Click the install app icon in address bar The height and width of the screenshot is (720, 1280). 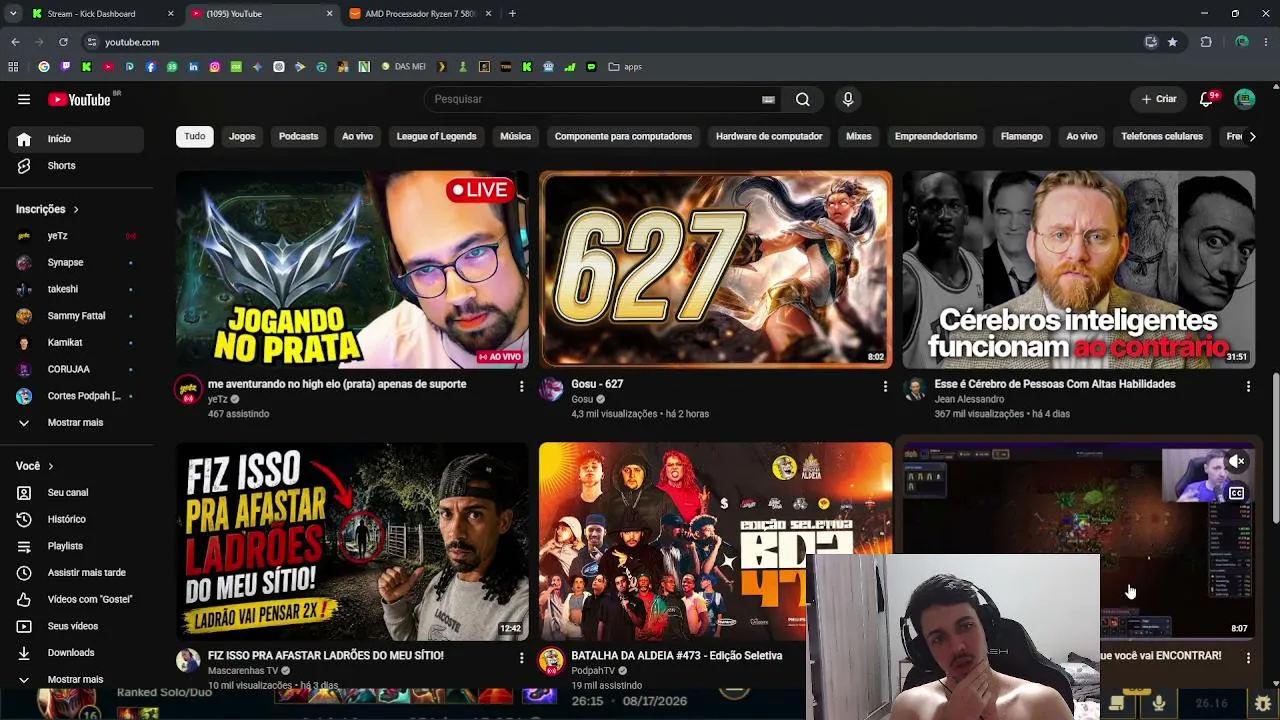tap(1151, 42)
